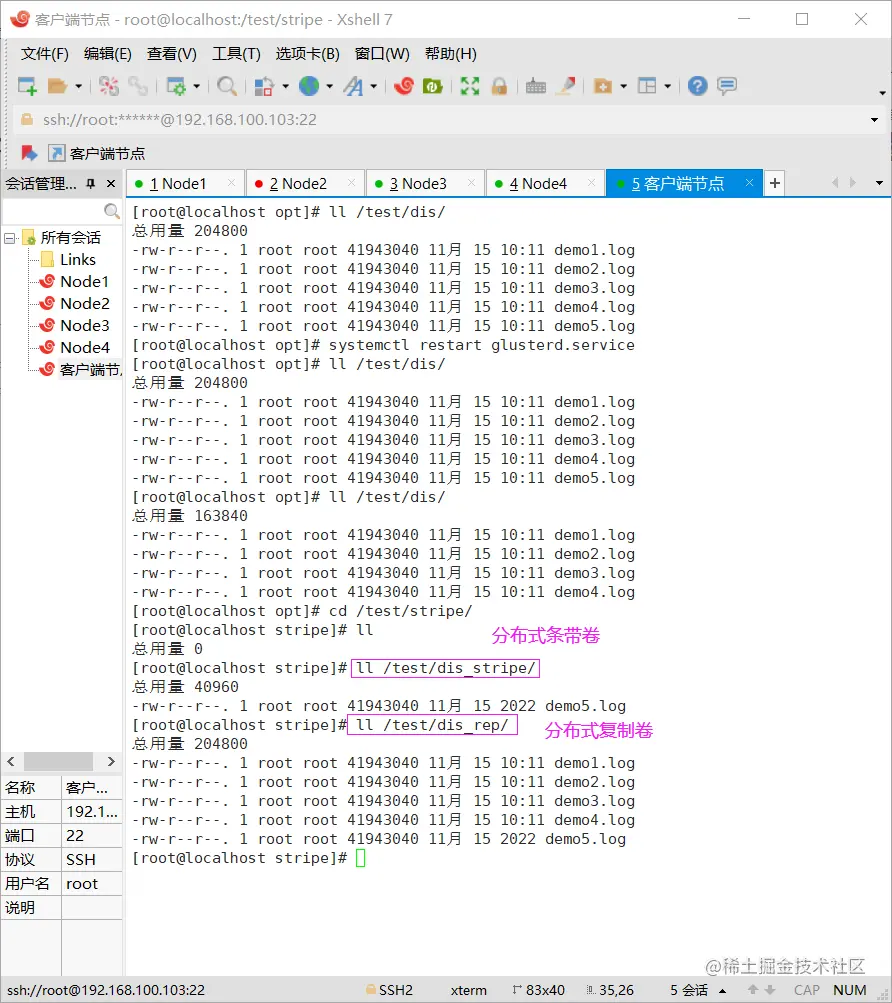
Task: Open the 帮助(H) menu
Action: 450,54
